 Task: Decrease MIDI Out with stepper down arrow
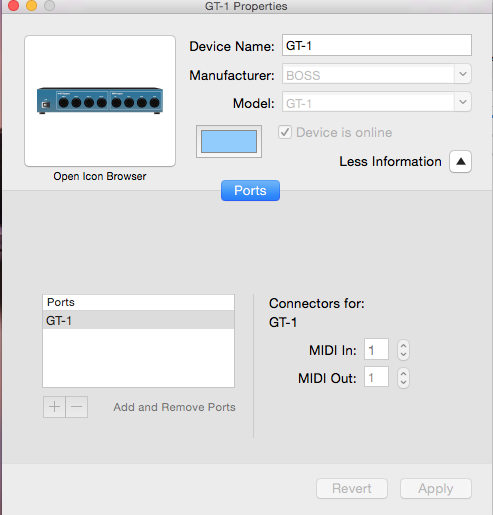[403, 382]
